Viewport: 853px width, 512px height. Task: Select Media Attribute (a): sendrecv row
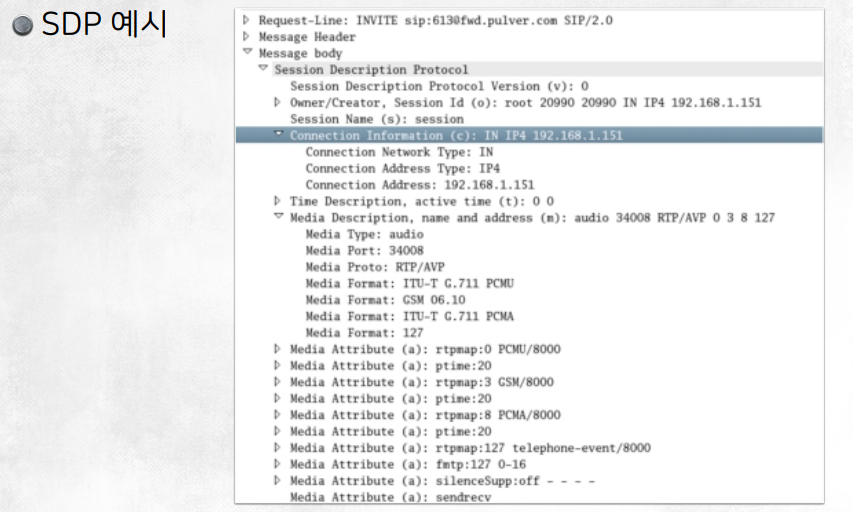pyautogui.click(x=390, y=497)
